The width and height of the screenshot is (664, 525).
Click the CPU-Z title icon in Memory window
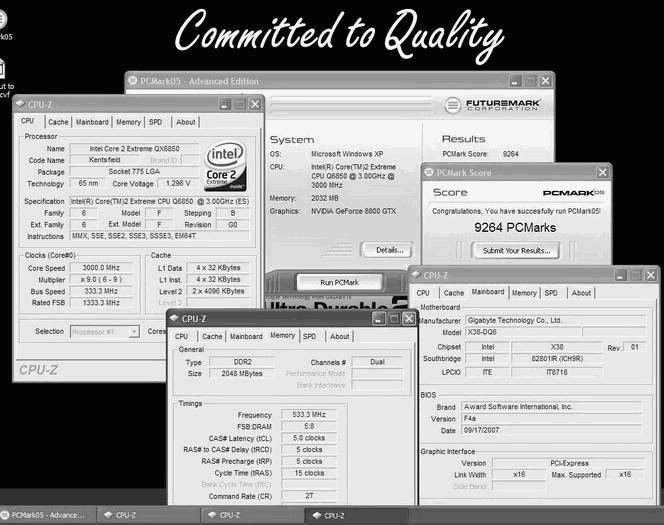(x=174, y=318)
